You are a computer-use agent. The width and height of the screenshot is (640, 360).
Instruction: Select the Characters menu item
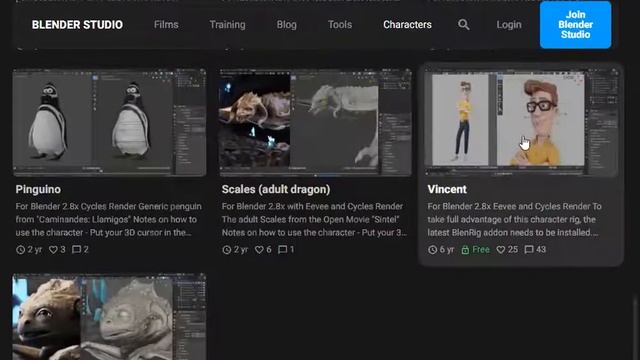[x=407, y=24]
